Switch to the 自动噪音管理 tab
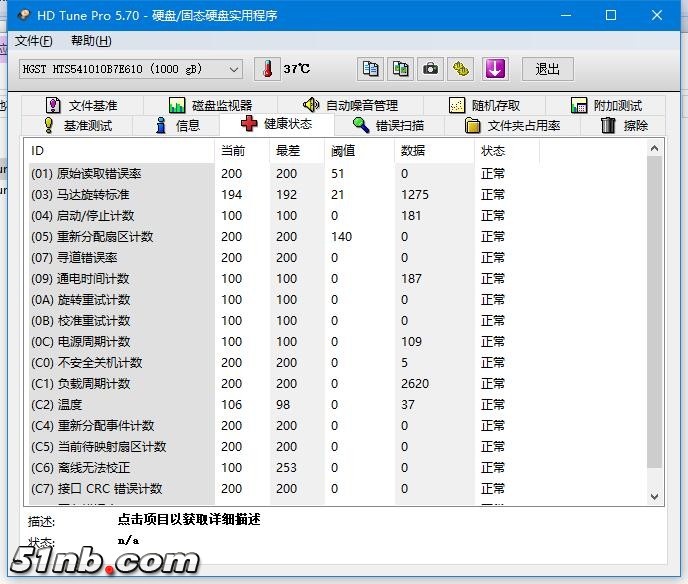 (350, 105)
